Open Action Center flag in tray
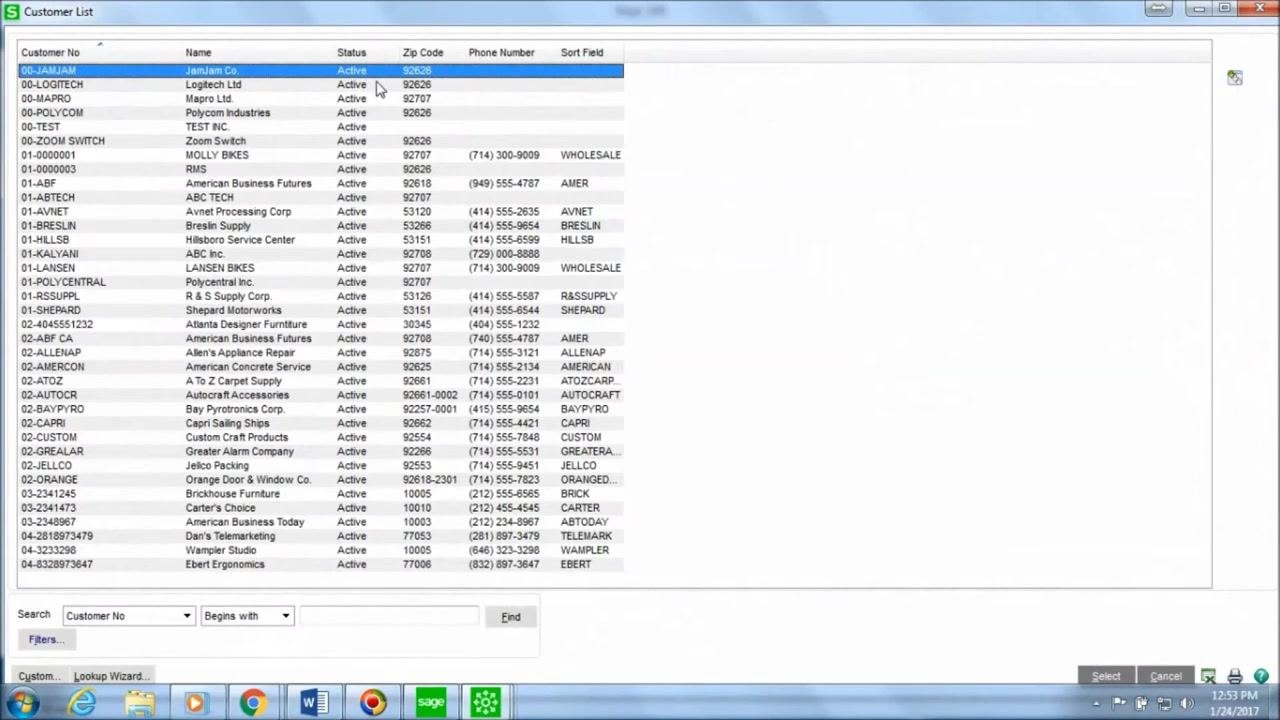The height and width of the screenshot is (720, 1280). 1119,704
